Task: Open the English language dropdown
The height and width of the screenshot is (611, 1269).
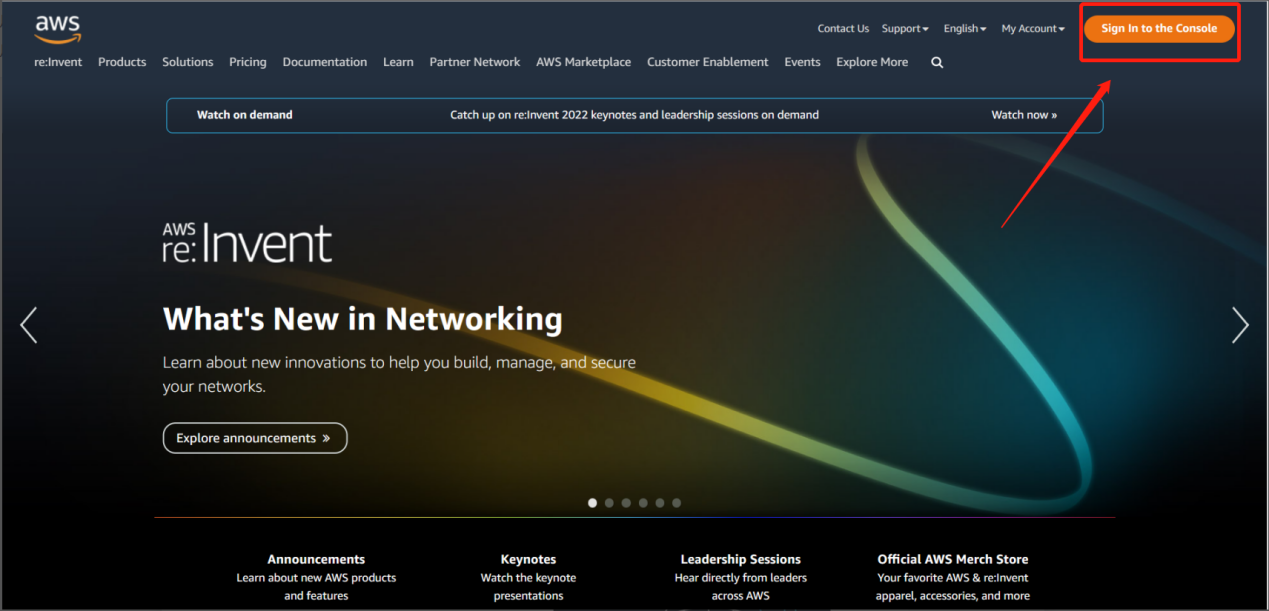Action: click(x=964, y=29)
